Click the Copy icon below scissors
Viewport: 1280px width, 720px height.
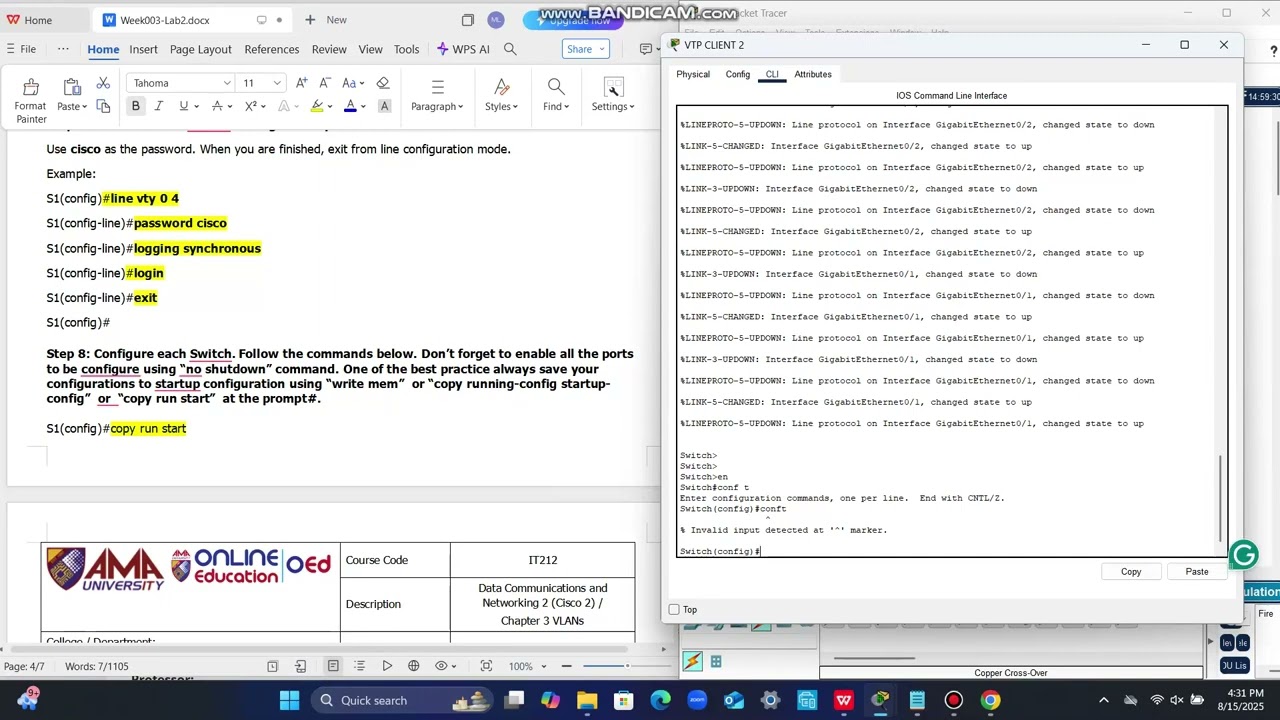point(103,106)
